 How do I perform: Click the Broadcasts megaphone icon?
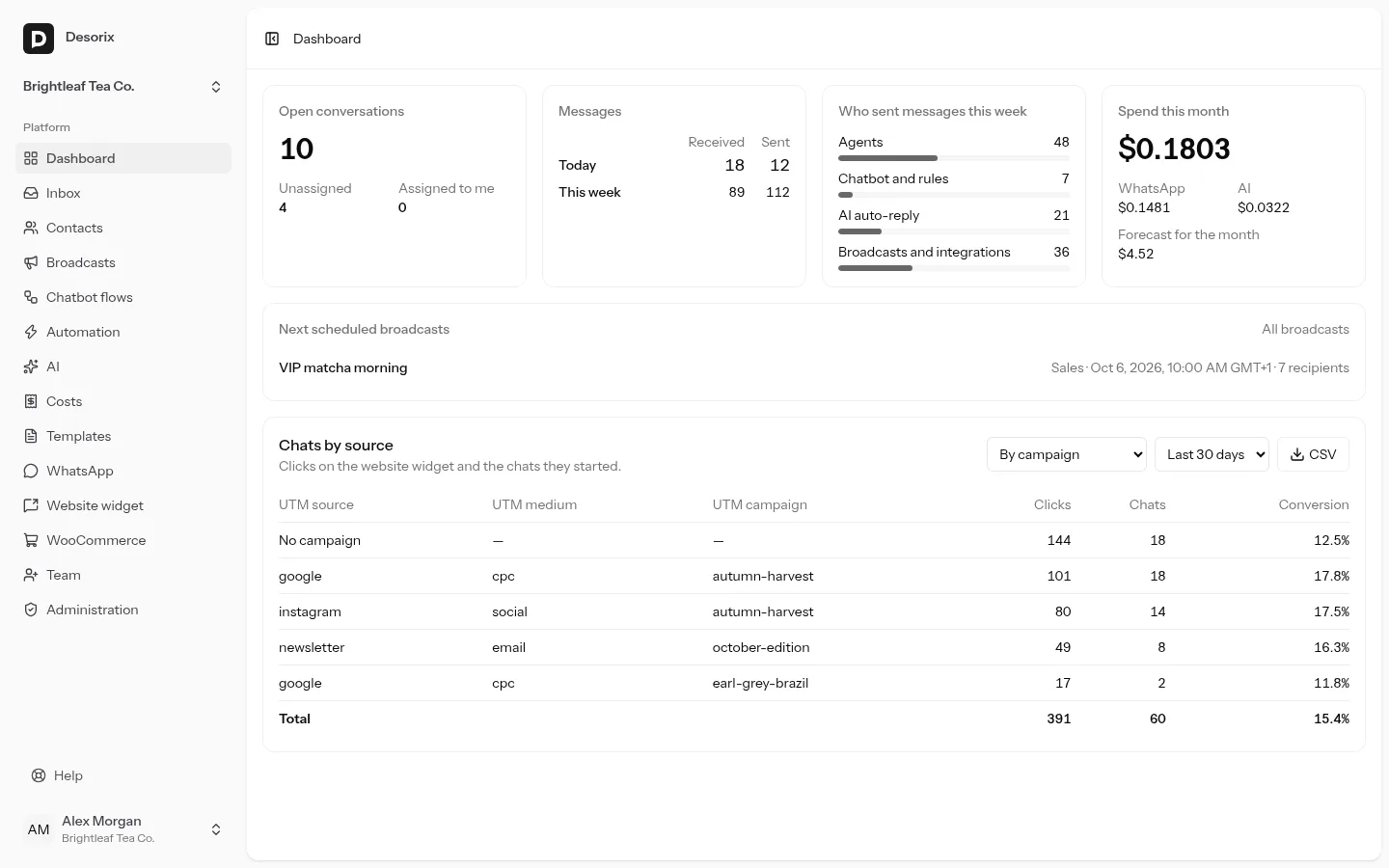click(x=31, y=262)
